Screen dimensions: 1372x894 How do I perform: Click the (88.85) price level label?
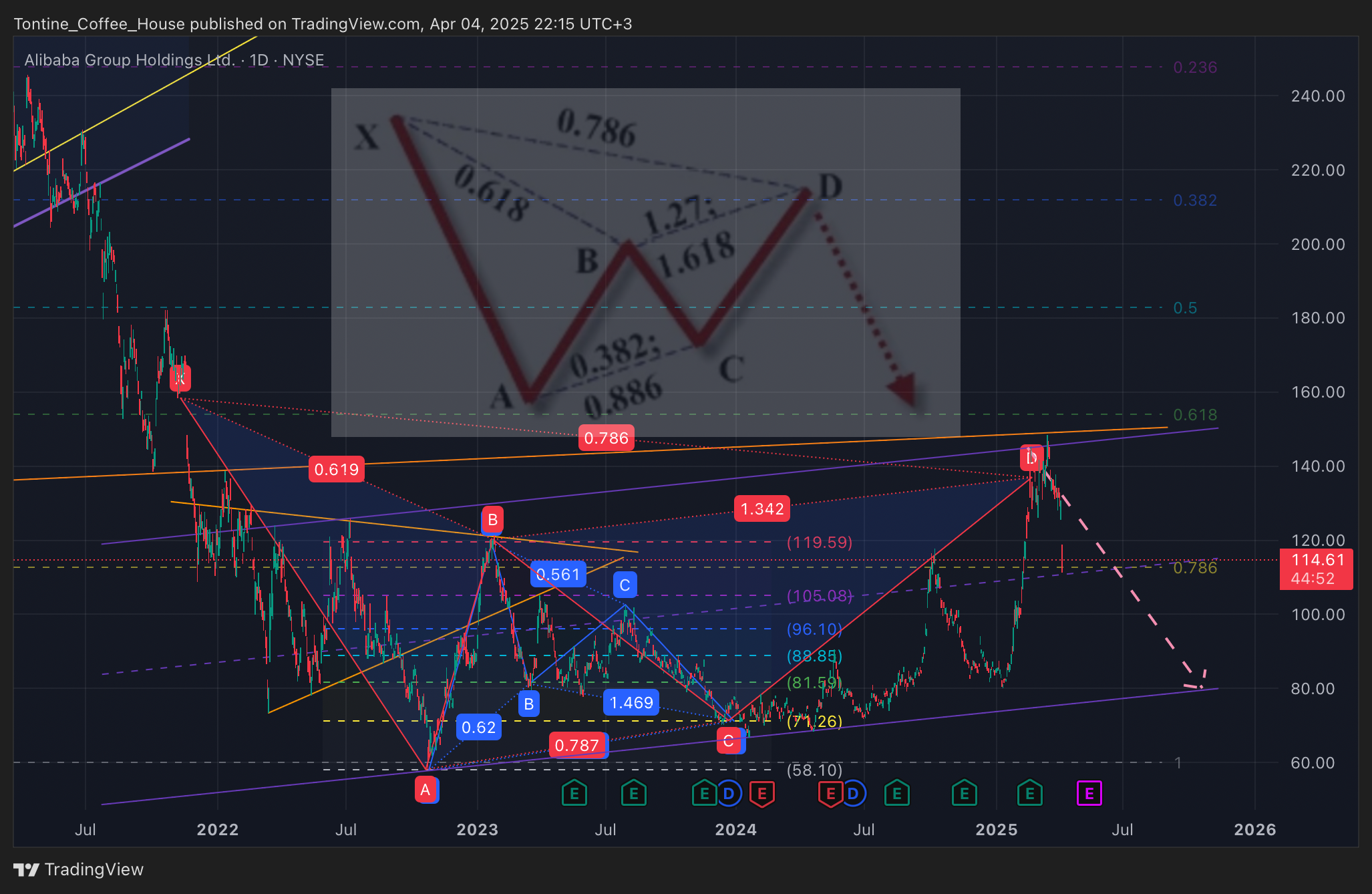pos(814,655)
